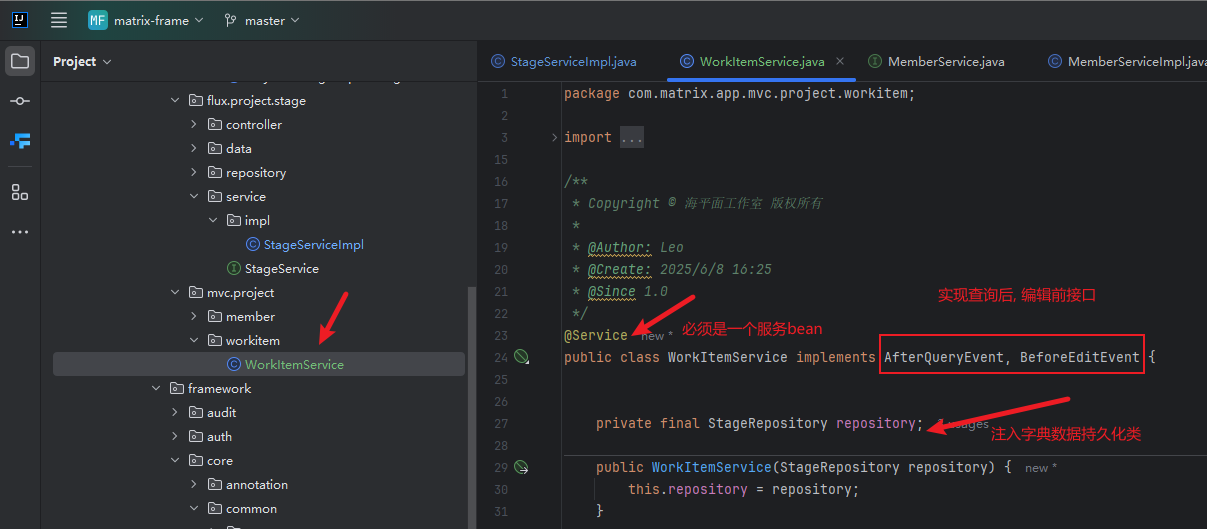Expand the repository folder
Viewport: 1207px width, 529px height.
pos(194,173)
